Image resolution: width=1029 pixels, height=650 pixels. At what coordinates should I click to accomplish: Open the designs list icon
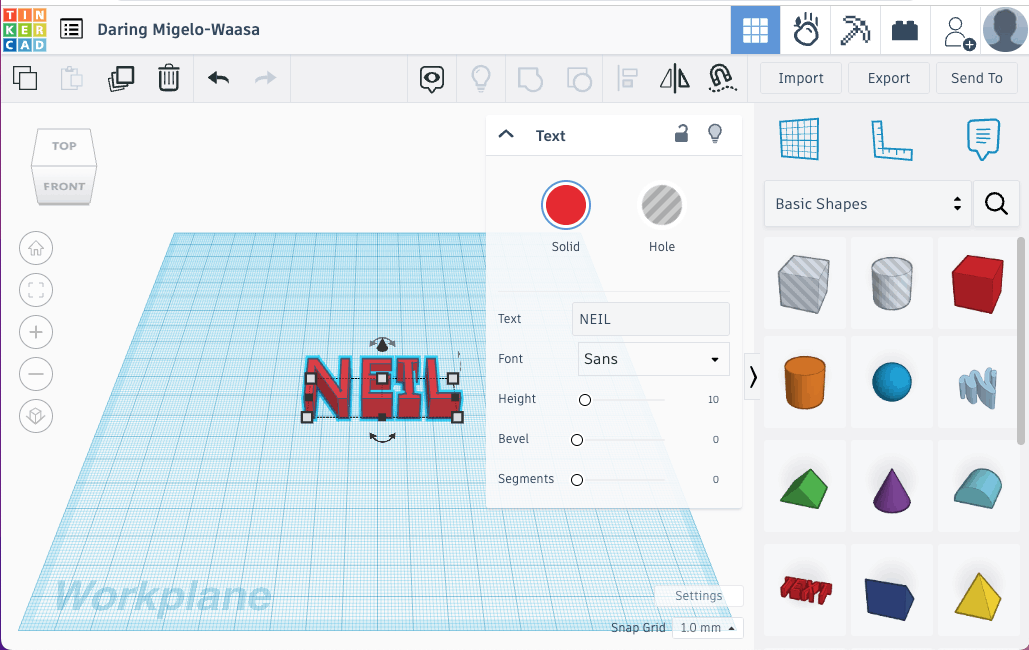tap(71, 30)
